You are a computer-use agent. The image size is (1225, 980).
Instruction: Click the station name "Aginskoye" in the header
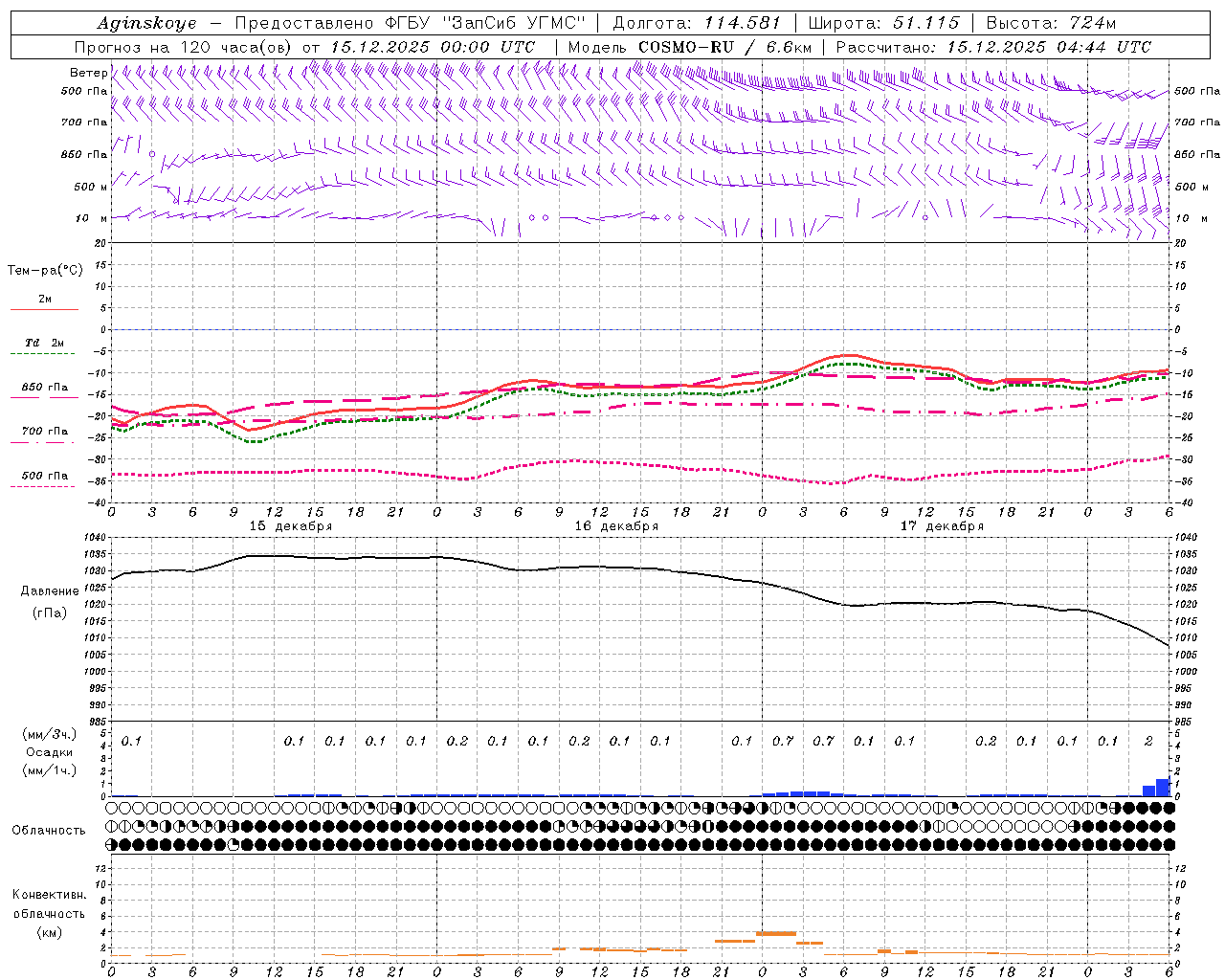pos(146,23)
